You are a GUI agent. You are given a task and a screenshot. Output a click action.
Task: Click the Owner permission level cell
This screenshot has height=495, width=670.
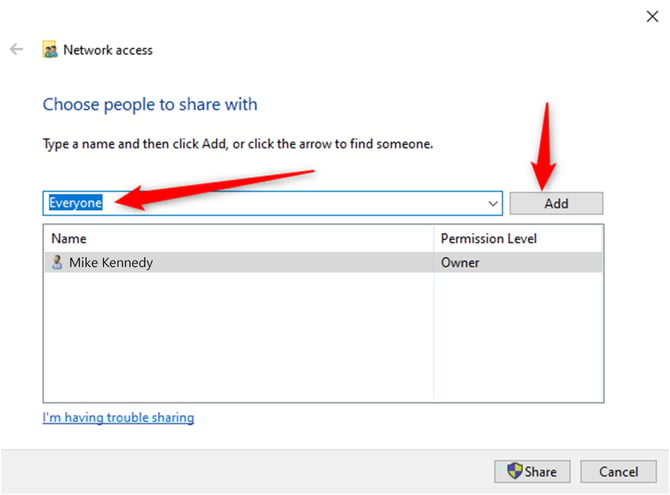(x=461, y=262)
